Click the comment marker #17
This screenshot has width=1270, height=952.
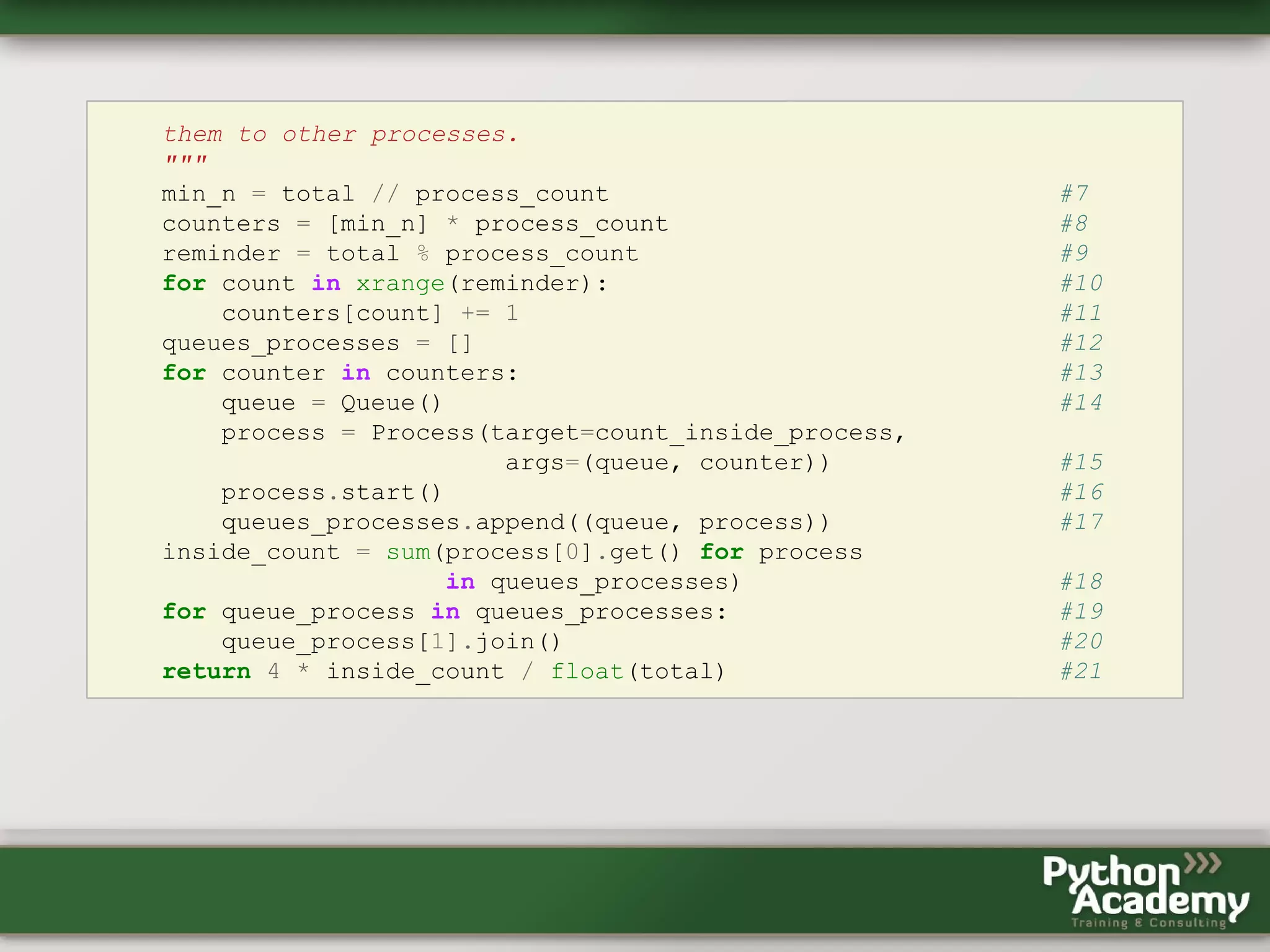click(x=1081, y=522)
